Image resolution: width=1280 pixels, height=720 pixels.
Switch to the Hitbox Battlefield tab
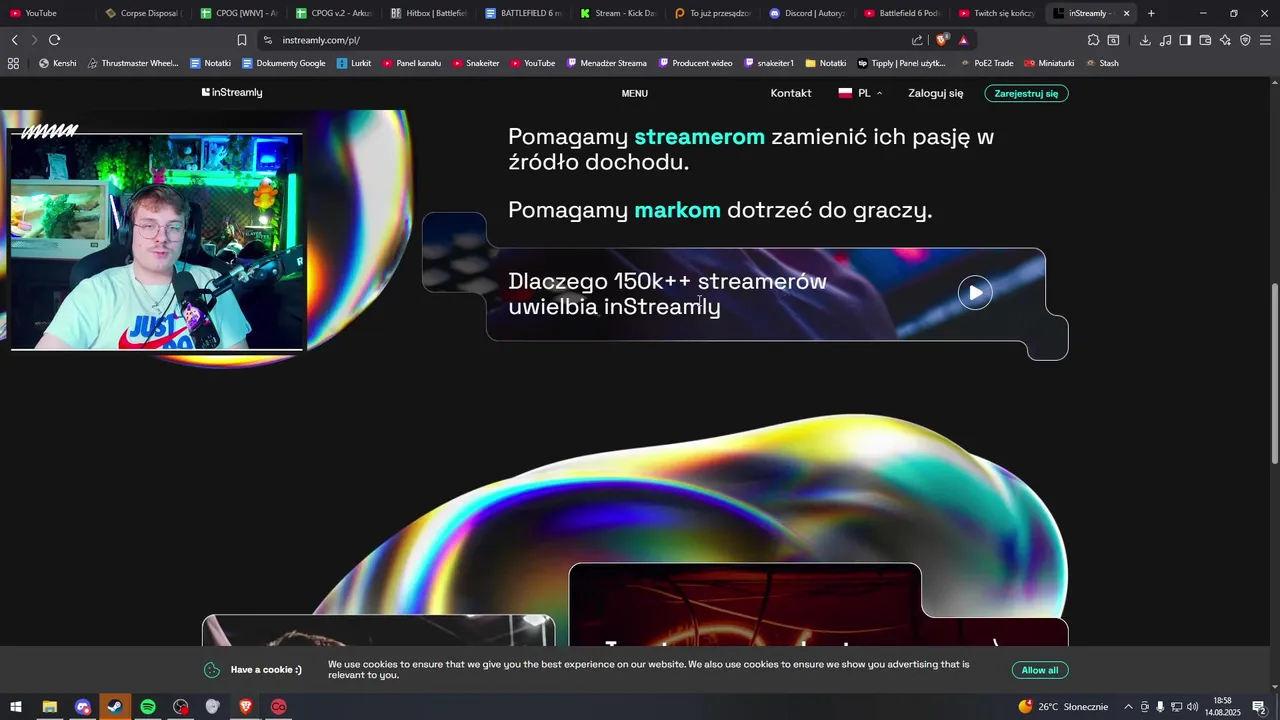[x=428, y=13]
